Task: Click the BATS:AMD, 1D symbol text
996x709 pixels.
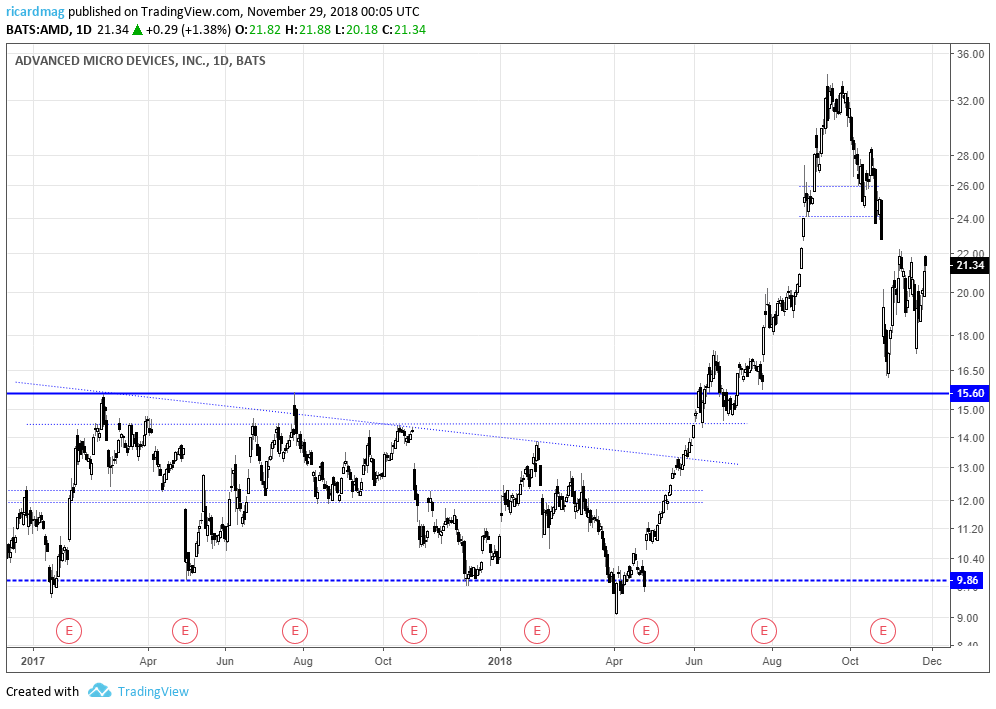Action: point(49,30)
